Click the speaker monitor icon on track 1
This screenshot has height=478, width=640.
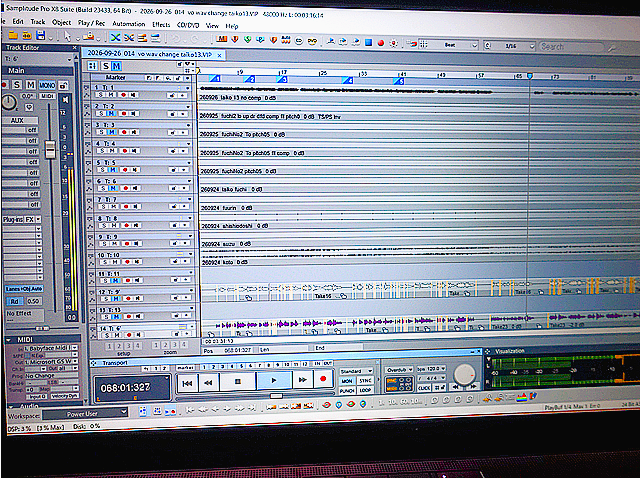133,95
